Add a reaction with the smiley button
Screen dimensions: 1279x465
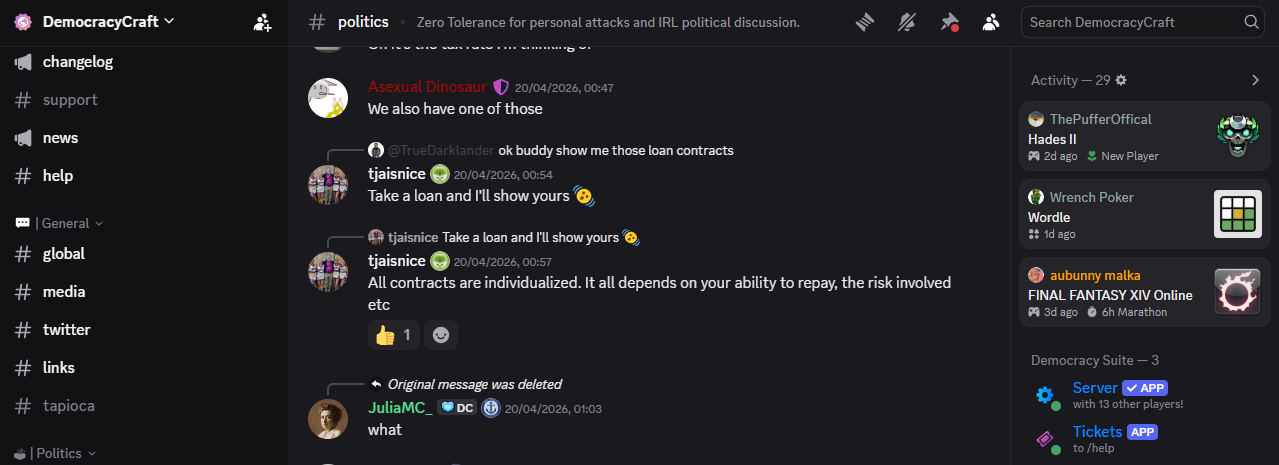point(441,335)
